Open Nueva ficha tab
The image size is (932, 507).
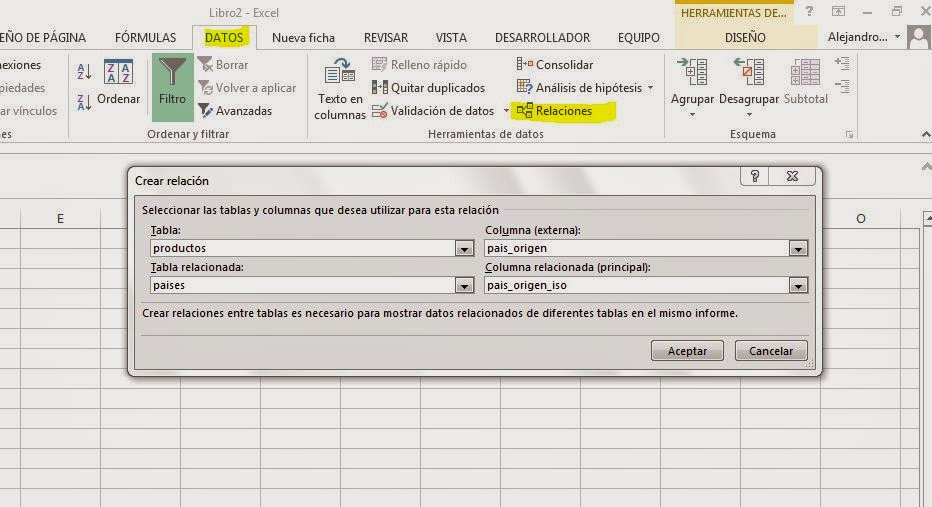303,37
